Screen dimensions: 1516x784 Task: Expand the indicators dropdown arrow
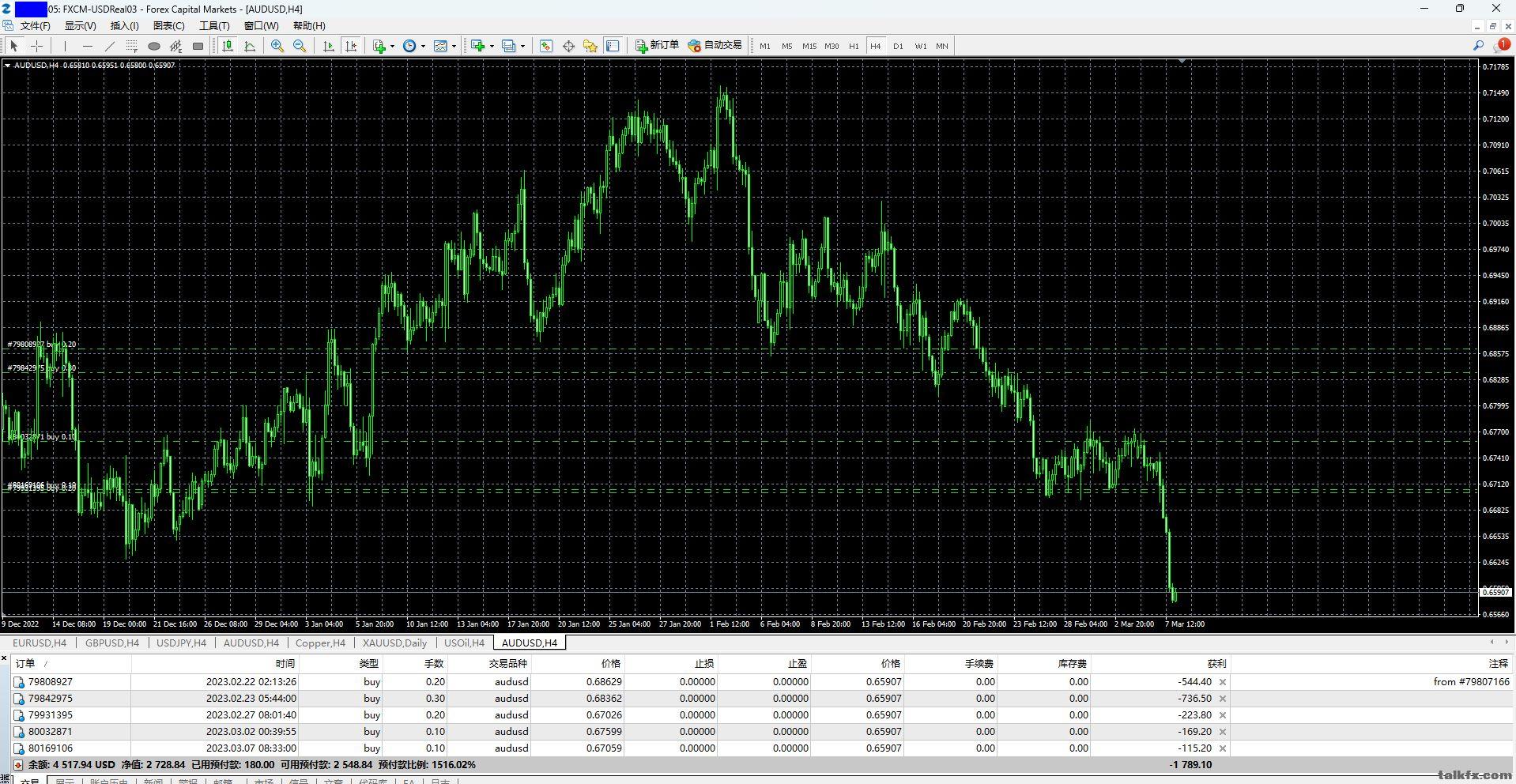click(x=392, y=46)
